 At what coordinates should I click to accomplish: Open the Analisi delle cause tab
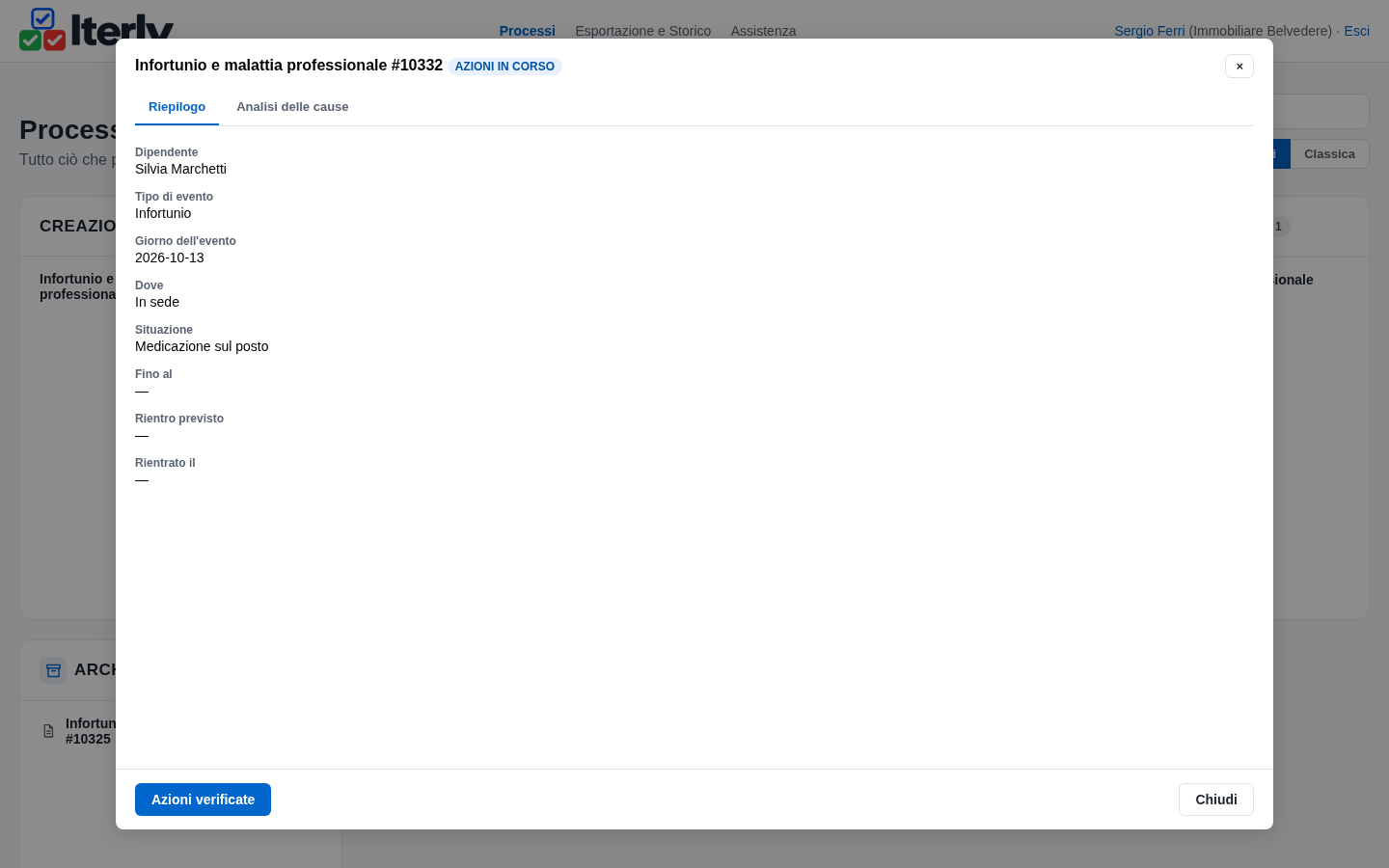[x=292, y=107]
